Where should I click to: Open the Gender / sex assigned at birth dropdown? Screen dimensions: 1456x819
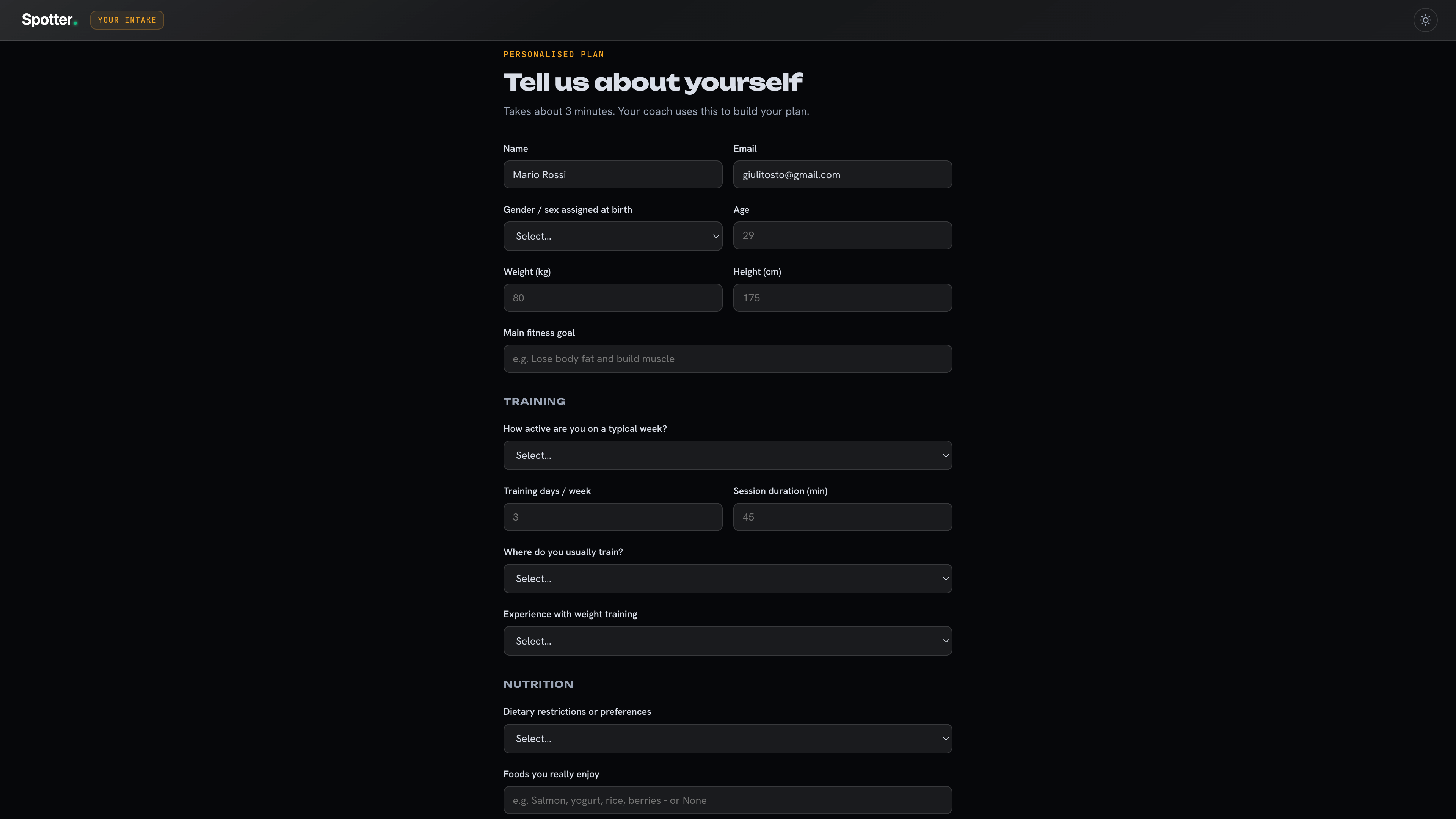point(613,236)
